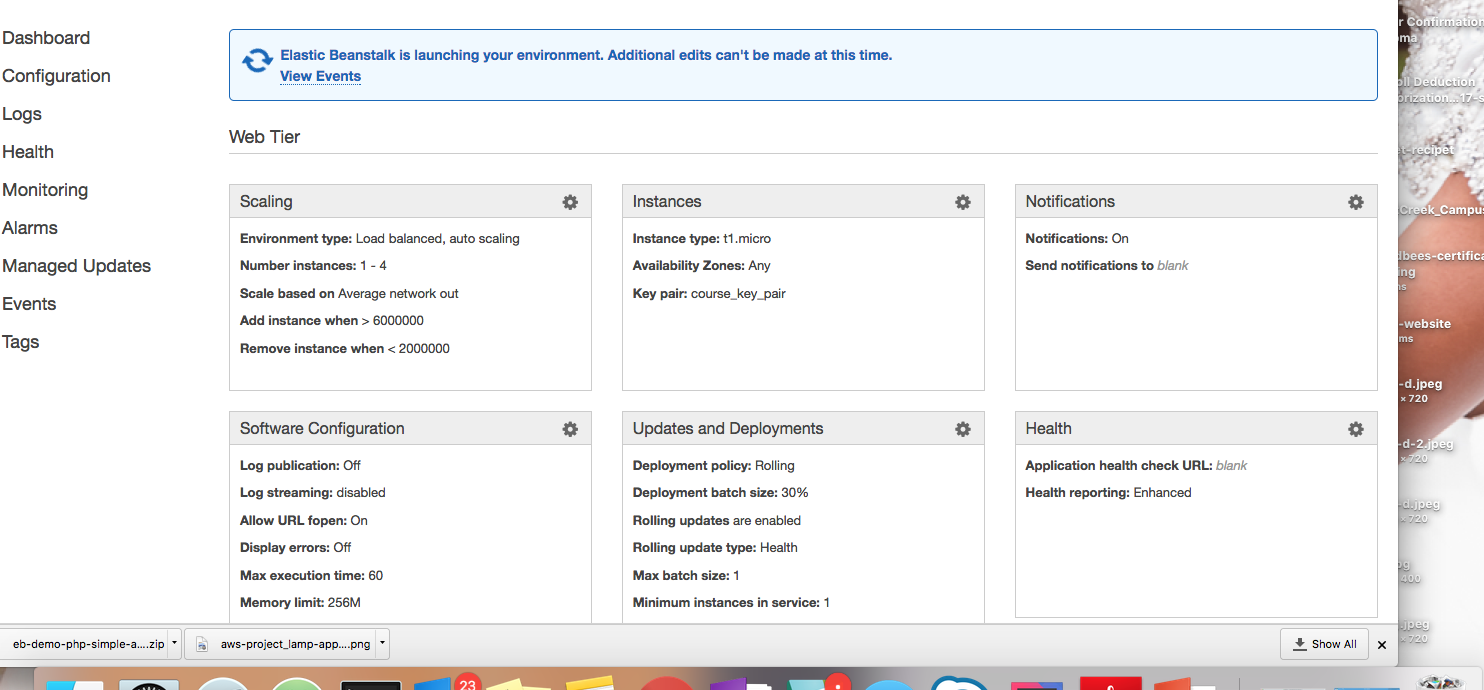Click 'Log streaming: disabled' text

313,493
